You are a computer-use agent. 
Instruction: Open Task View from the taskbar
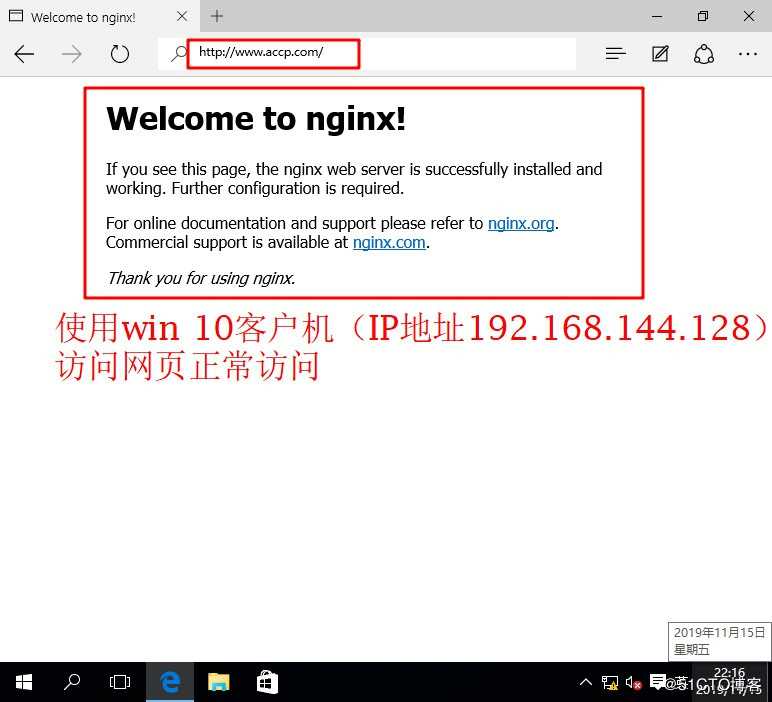pyautogui.click(x=120, y=682)
